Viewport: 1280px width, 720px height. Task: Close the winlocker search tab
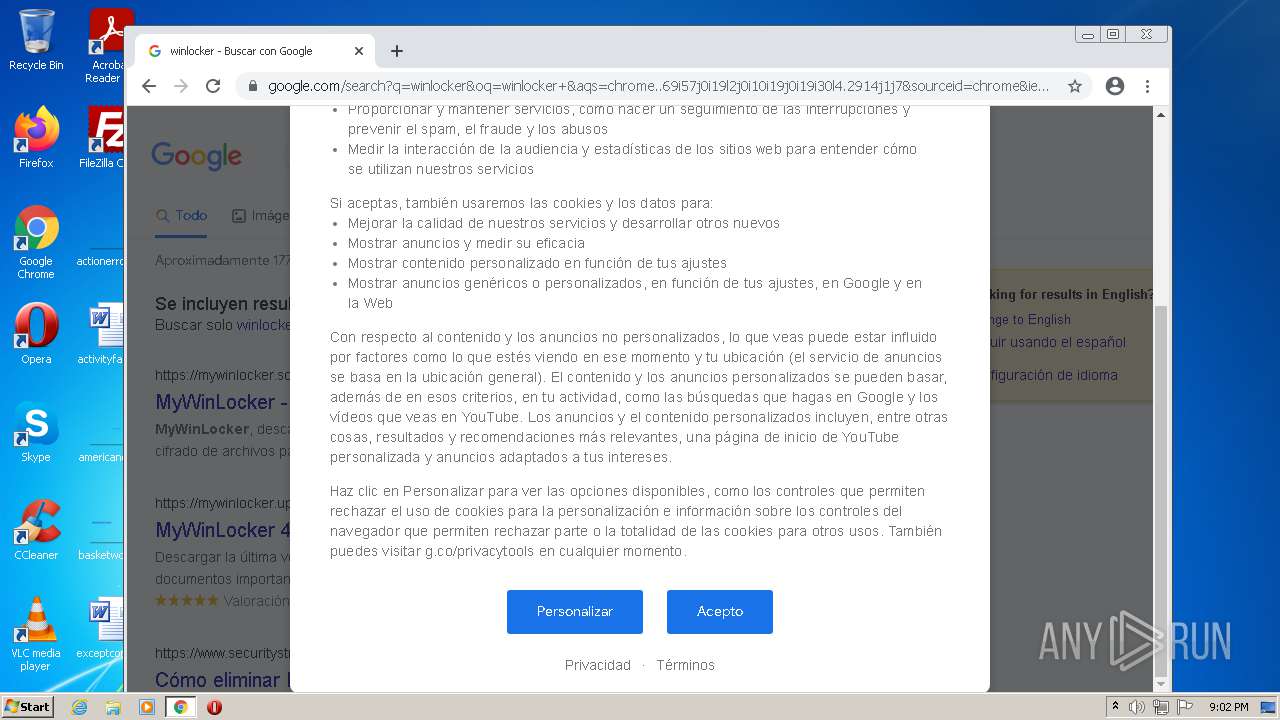(x=359, y=51)
